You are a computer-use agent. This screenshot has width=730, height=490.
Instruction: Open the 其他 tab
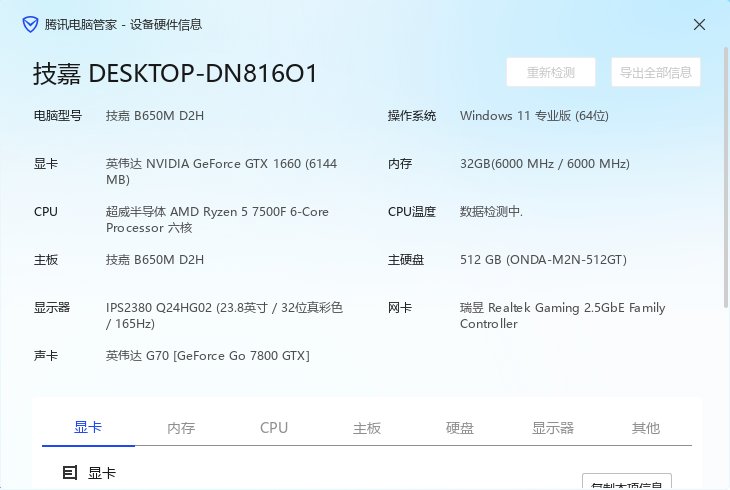coord(645,428)
